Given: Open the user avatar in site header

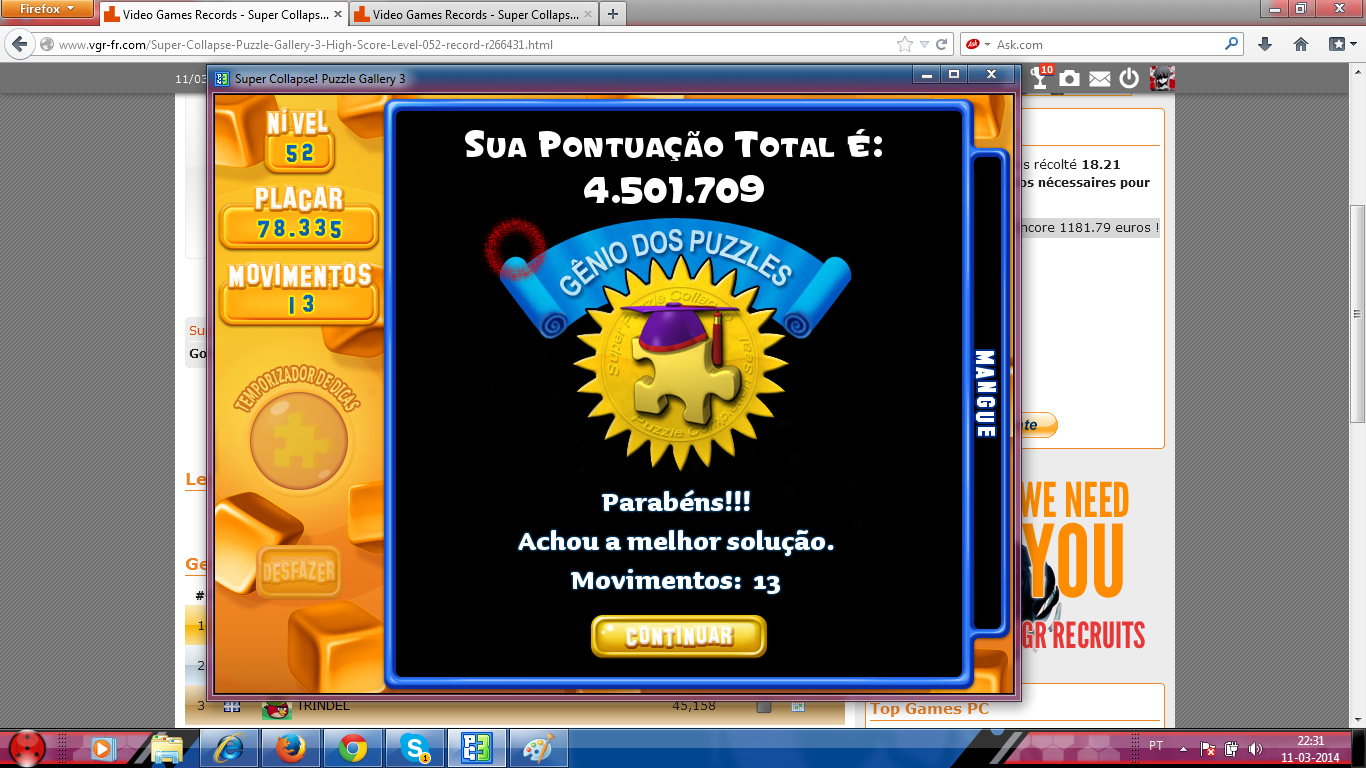Looking at the screenshot, I should click(1161, 79).
